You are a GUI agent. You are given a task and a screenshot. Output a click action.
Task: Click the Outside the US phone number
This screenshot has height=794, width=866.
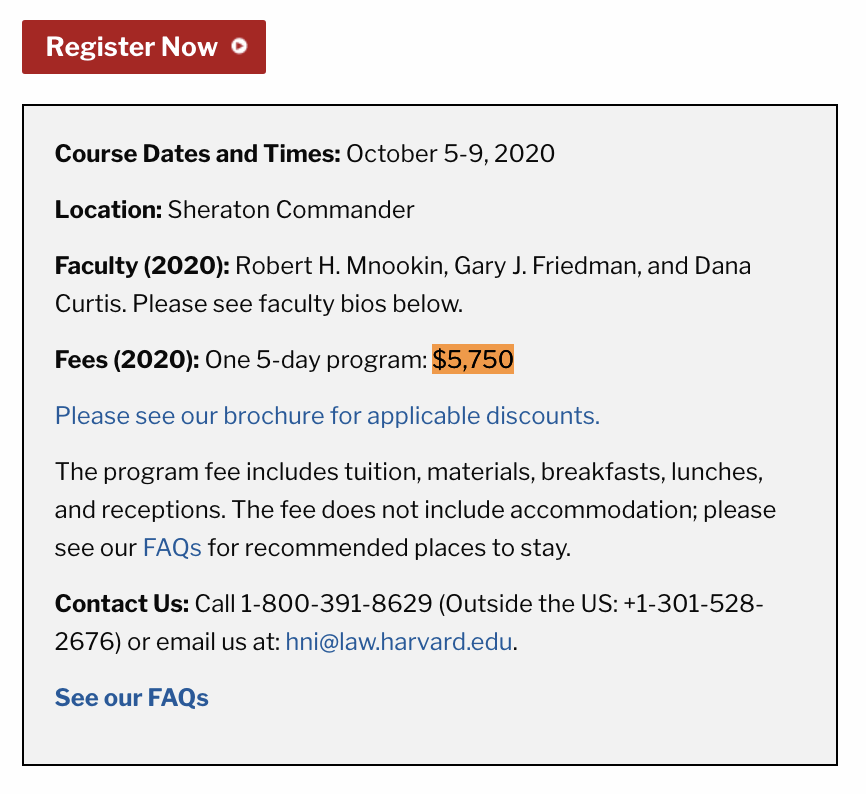[x=693, y=604]
